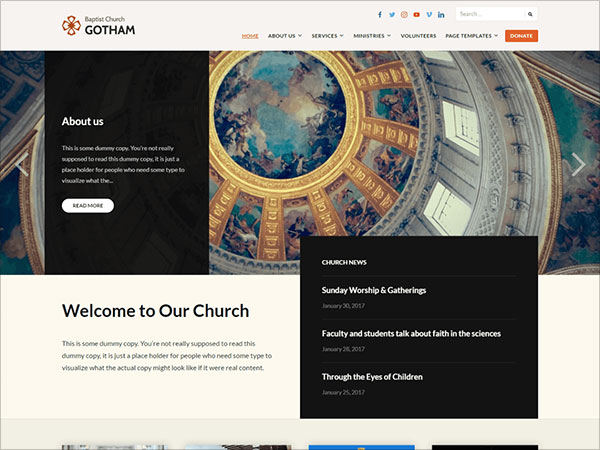
Task: Click the January 30, 2017 date
Action: click(343, 306)
